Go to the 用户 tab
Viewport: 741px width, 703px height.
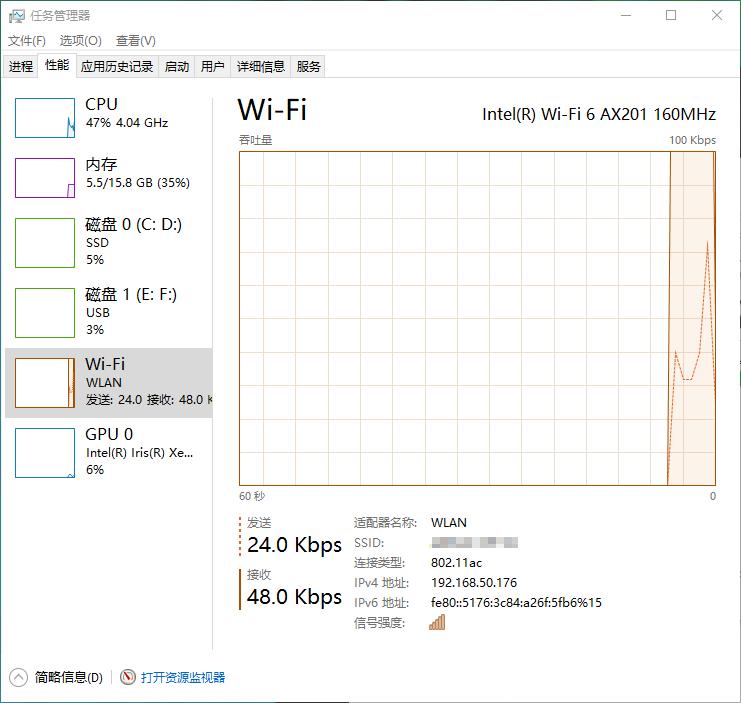(213, 67)
